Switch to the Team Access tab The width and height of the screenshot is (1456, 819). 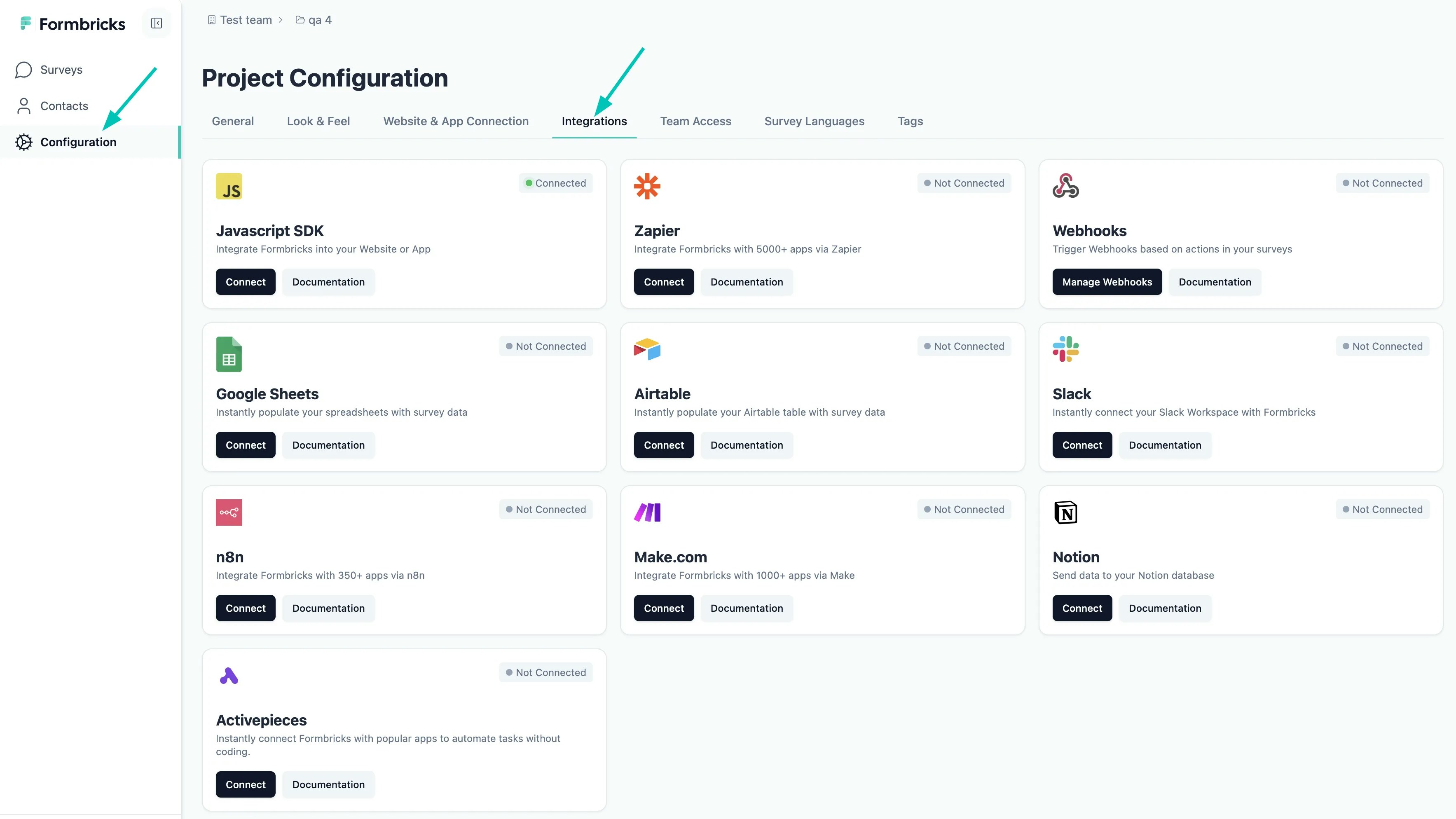(x=696, y=121)
